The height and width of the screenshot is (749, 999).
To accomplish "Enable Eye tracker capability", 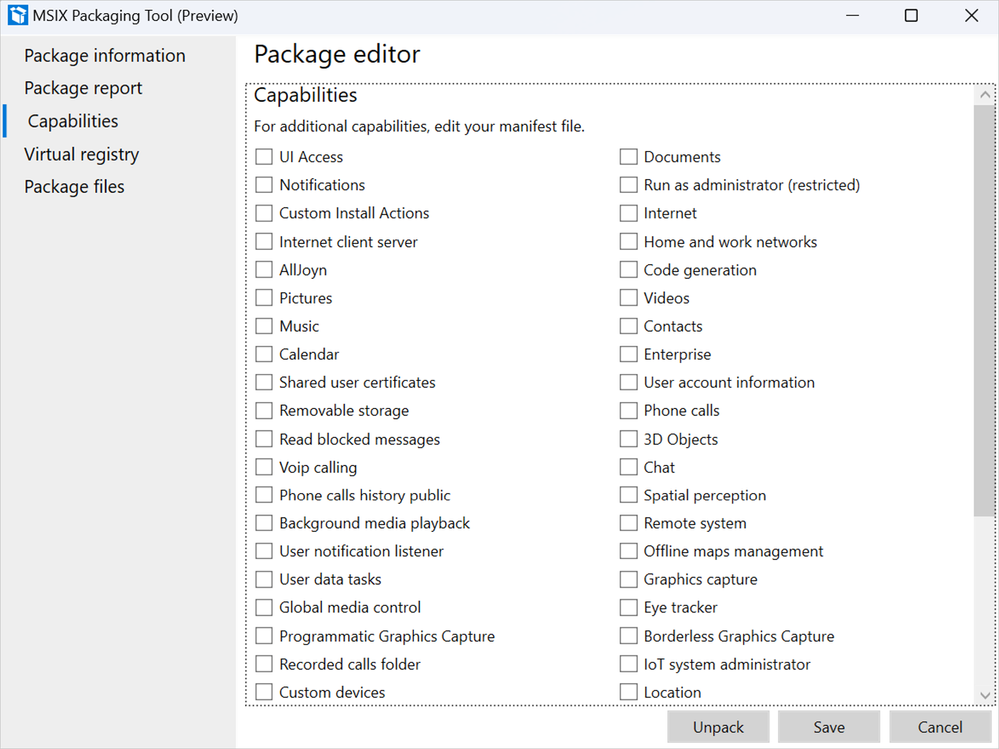I will [628, 607].
